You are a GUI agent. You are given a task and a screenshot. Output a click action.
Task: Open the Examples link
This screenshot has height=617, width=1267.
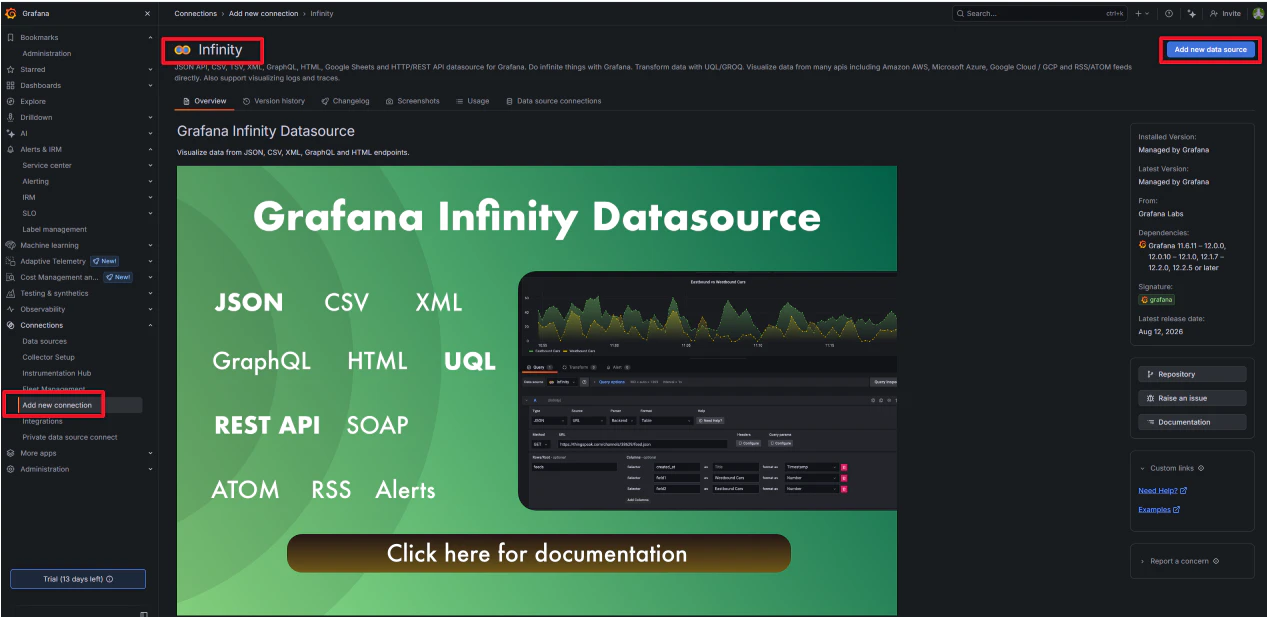pos(1159,510)
